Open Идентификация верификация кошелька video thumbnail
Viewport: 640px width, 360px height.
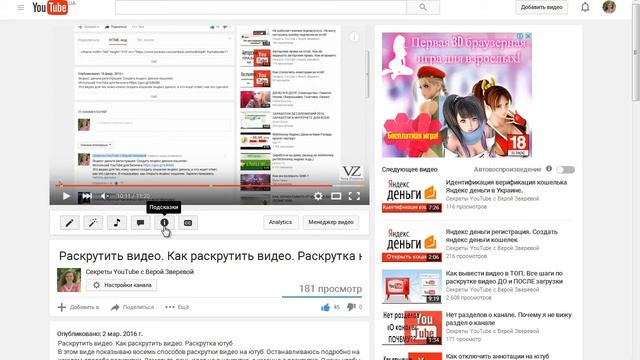coord(411,196)
